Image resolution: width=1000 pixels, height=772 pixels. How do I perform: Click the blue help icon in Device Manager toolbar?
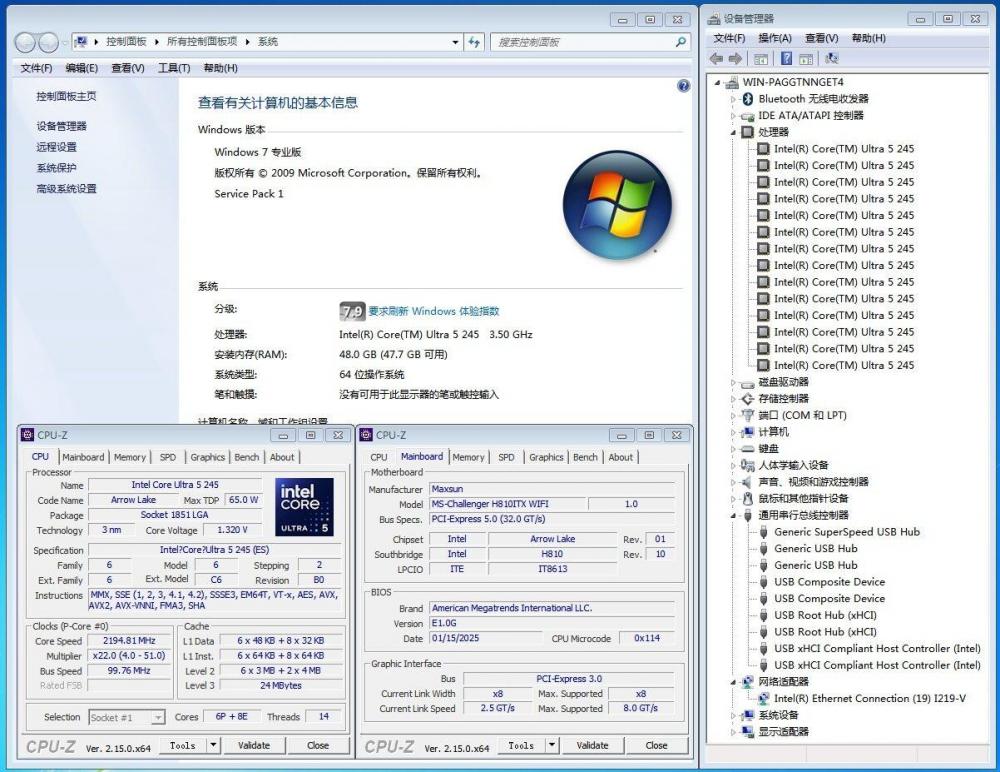786,59
